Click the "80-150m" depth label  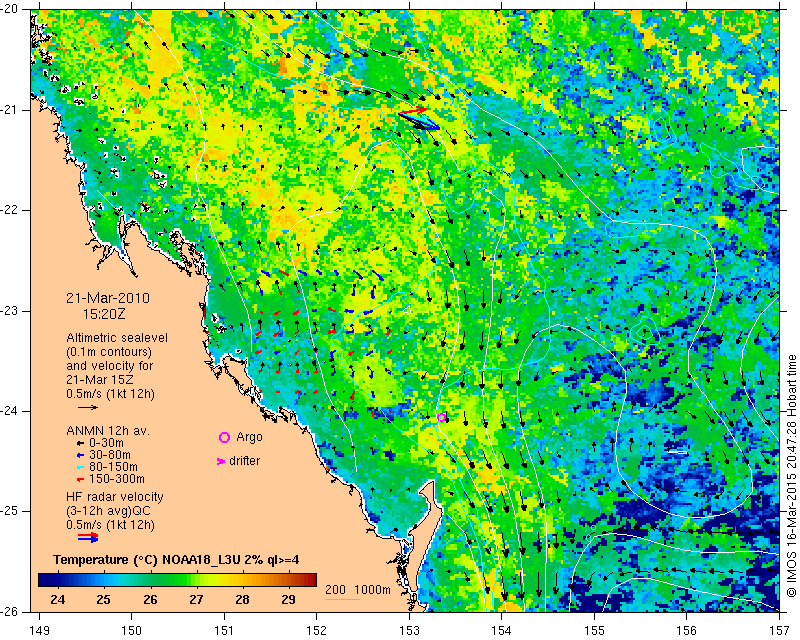tap(113, 467)
